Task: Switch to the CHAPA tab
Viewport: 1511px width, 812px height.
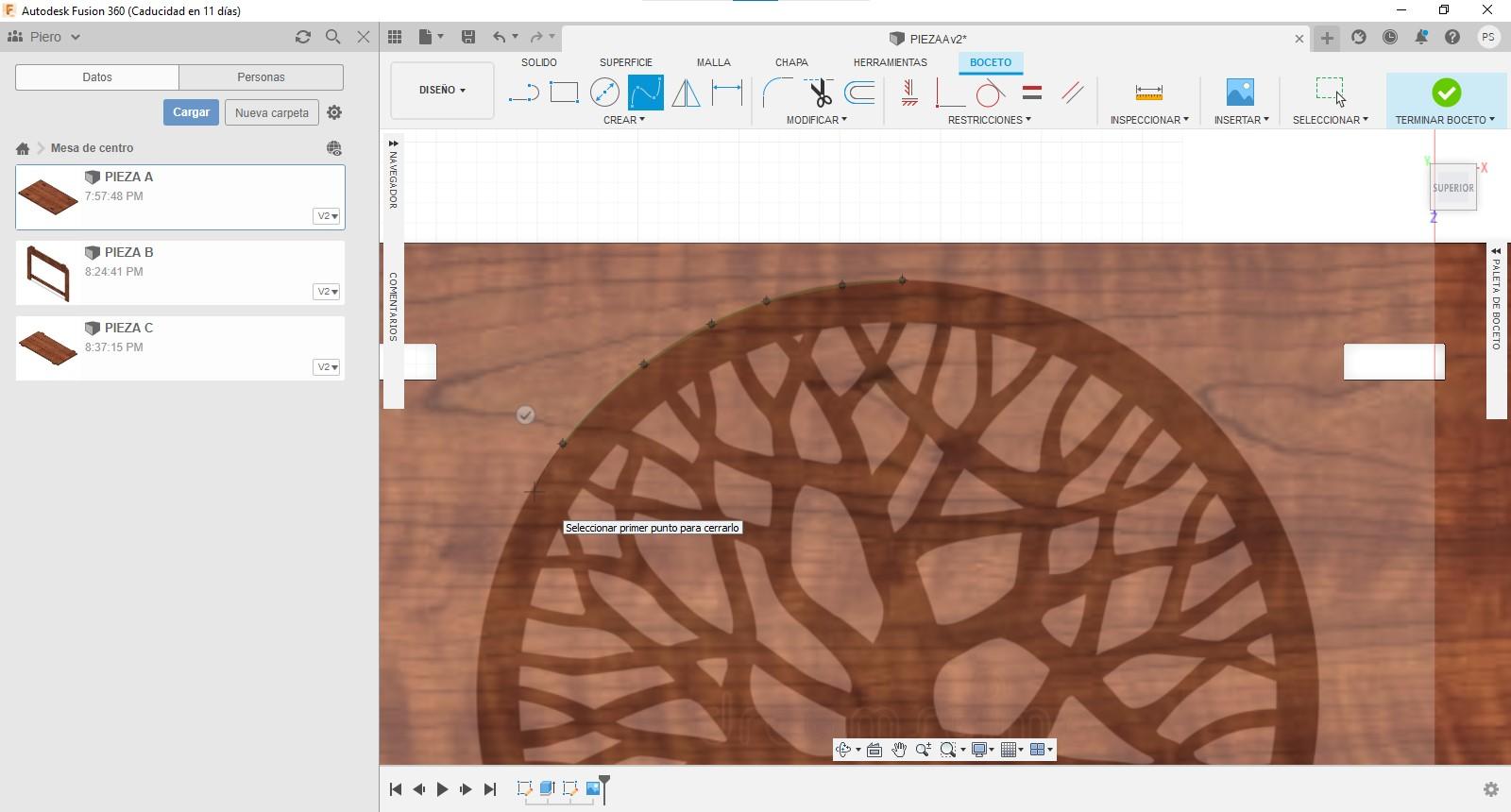Action: pos(791,62)
